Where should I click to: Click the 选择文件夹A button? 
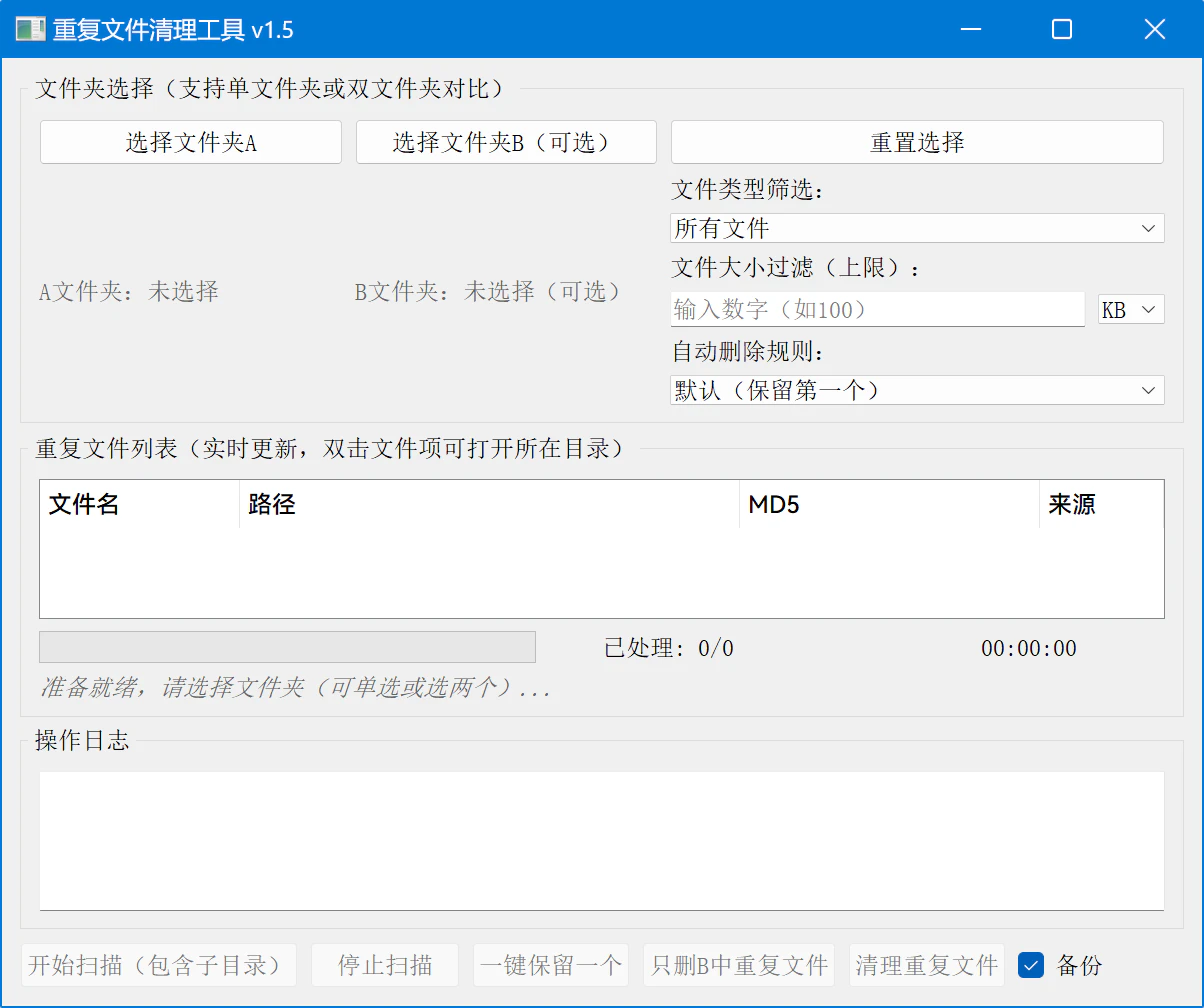coord(191,142)
